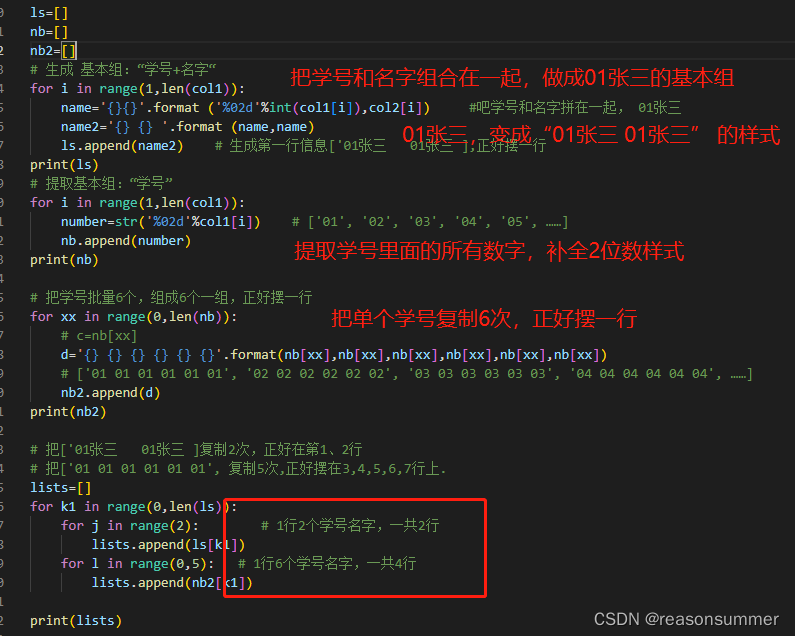The image size is (795, 636).
Task: Click 'for xx in range(0,len(nb))' line
Action: pos(133,317)
